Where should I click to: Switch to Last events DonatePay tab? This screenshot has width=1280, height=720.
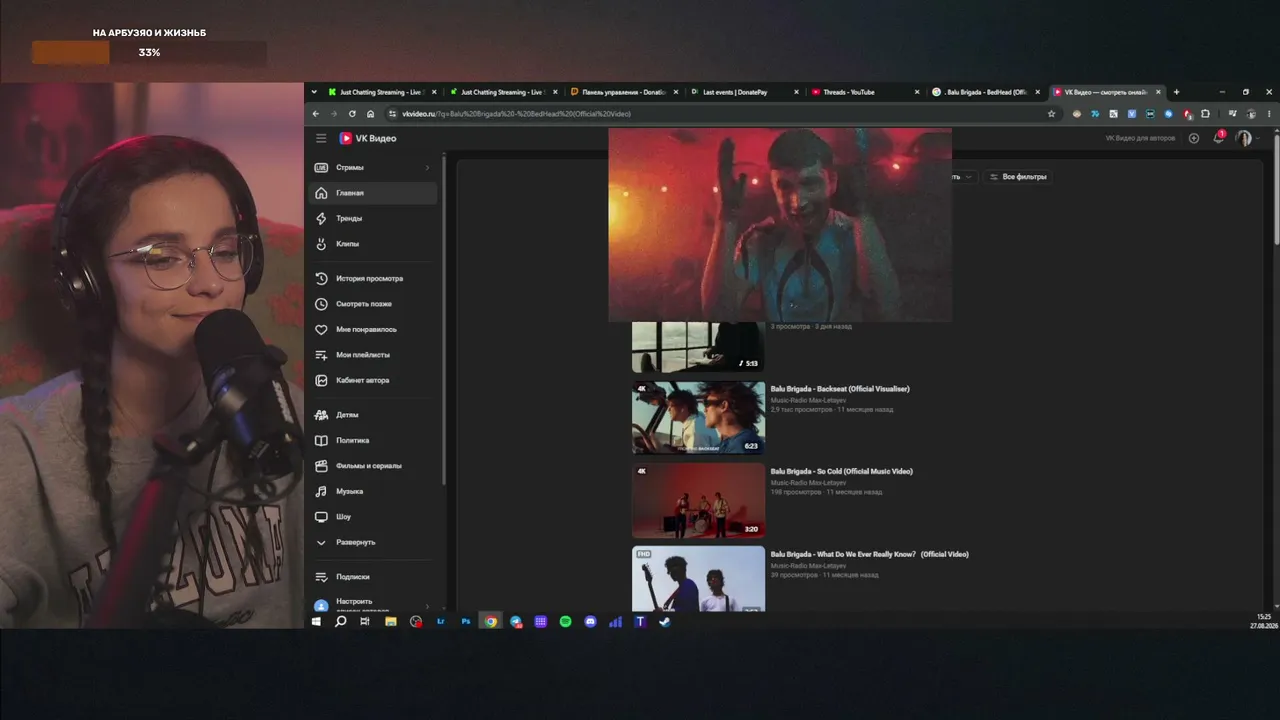click(x=746, y=92)
